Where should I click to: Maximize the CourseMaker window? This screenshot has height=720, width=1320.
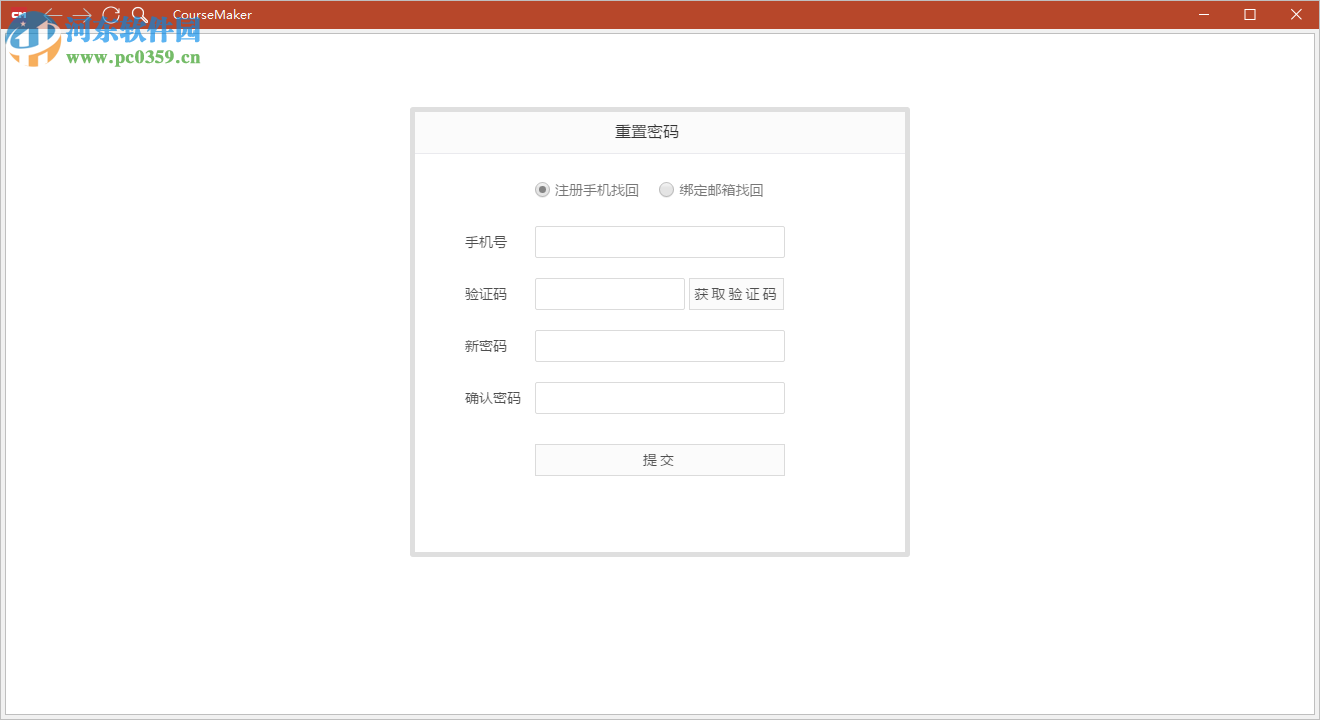pyautogui.click(x=1250, y=14)
